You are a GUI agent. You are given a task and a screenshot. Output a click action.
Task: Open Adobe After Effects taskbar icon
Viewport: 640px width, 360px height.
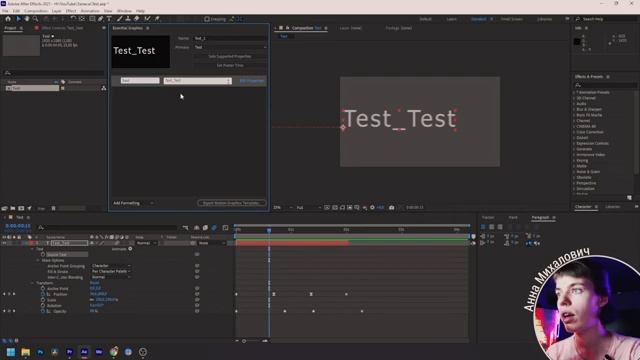click(84, 352)
